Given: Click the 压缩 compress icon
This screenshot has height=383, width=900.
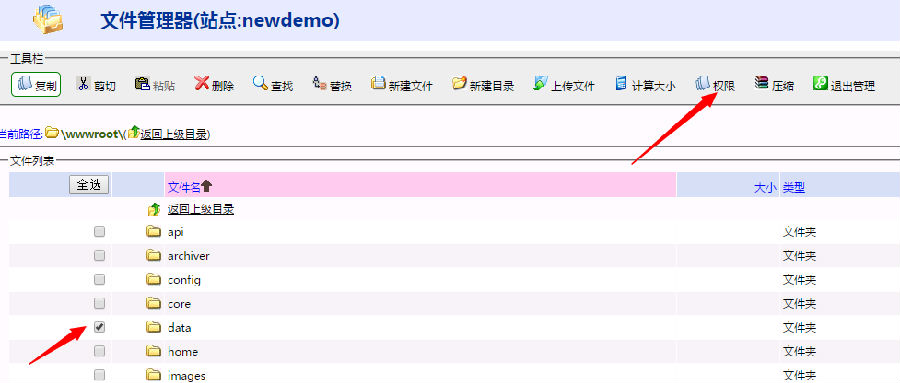Looking at the screenshot, I should 762,83.
